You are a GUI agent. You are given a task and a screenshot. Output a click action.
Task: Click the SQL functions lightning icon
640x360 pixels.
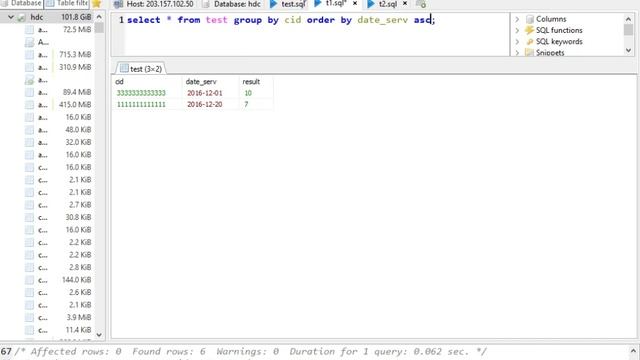[x=529, y=30]
